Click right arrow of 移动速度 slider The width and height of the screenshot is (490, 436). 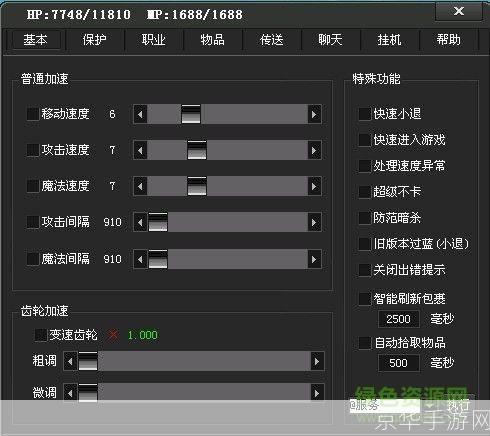pyautogui.click(x=314, y=114)
